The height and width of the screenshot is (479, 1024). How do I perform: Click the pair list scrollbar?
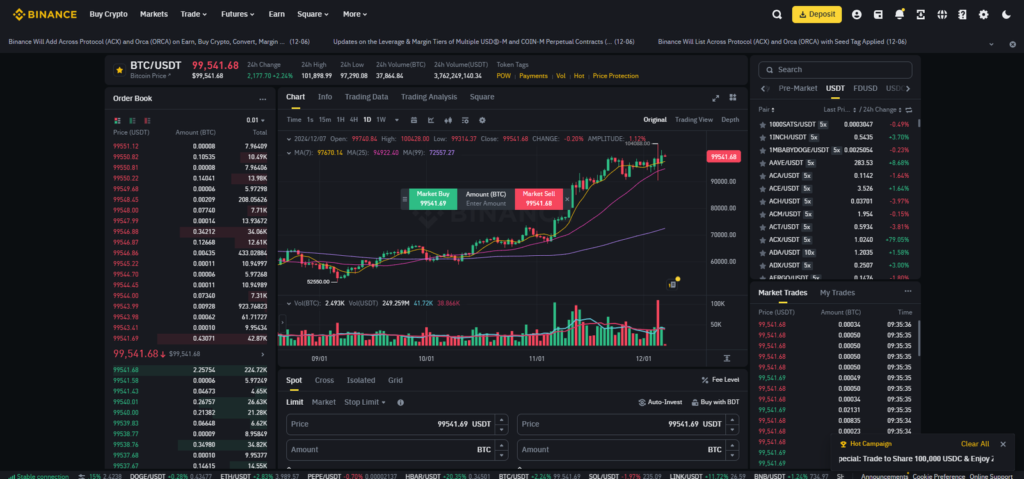920,122
